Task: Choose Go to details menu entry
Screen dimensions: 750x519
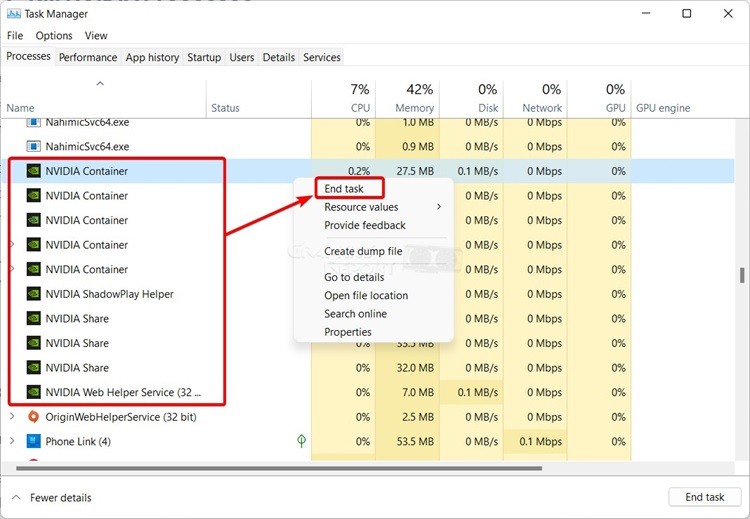Action: pos(354,277)
